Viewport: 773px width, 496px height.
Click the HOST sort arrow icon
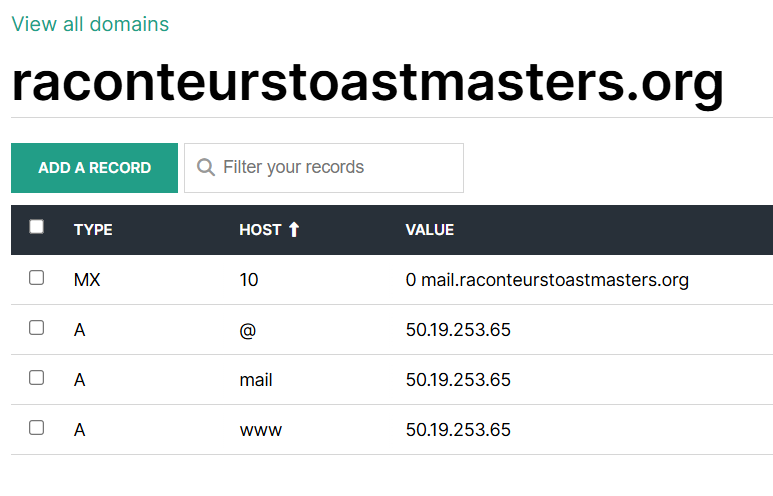(294, 230)
